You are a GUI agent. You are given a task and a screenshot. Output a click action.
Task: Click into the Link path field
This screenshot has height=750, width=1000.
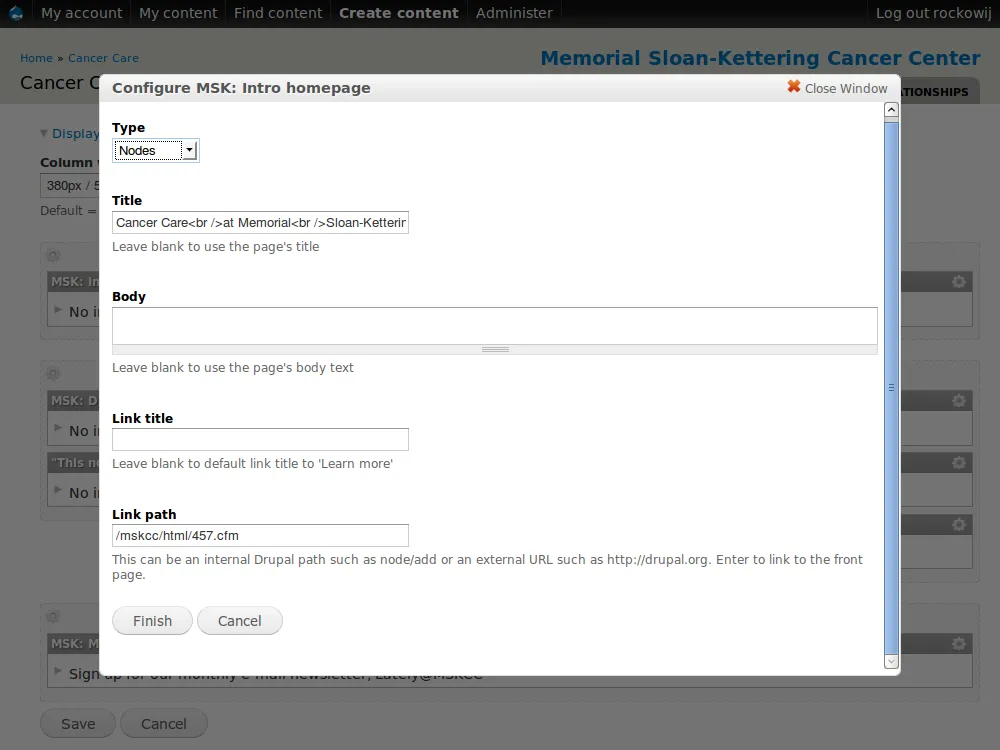pyautogui.click(x=260, y=536)
